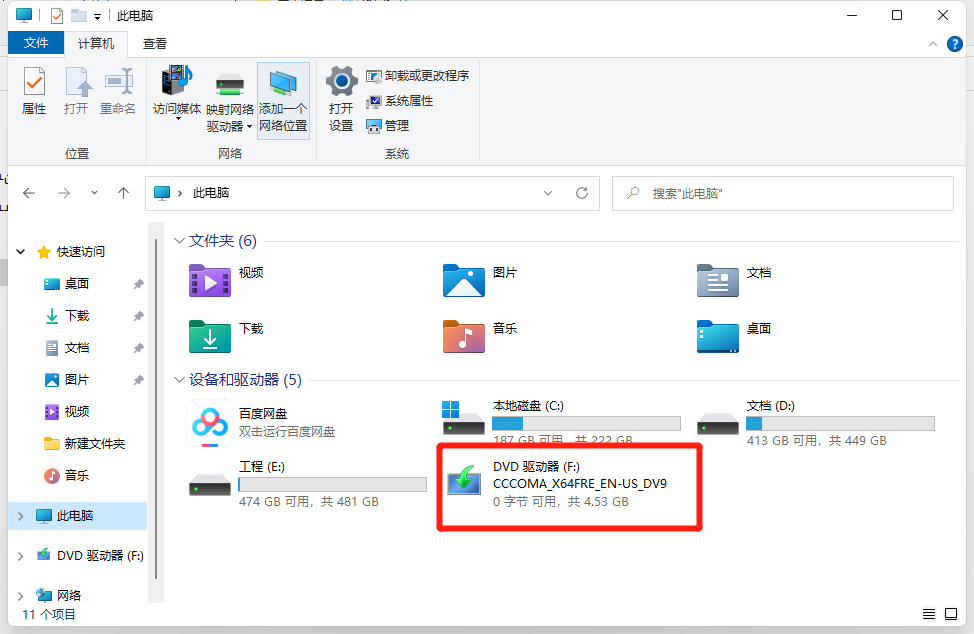
Task: Click the E: drive capacity bar
Action: [x=333, y=484]
